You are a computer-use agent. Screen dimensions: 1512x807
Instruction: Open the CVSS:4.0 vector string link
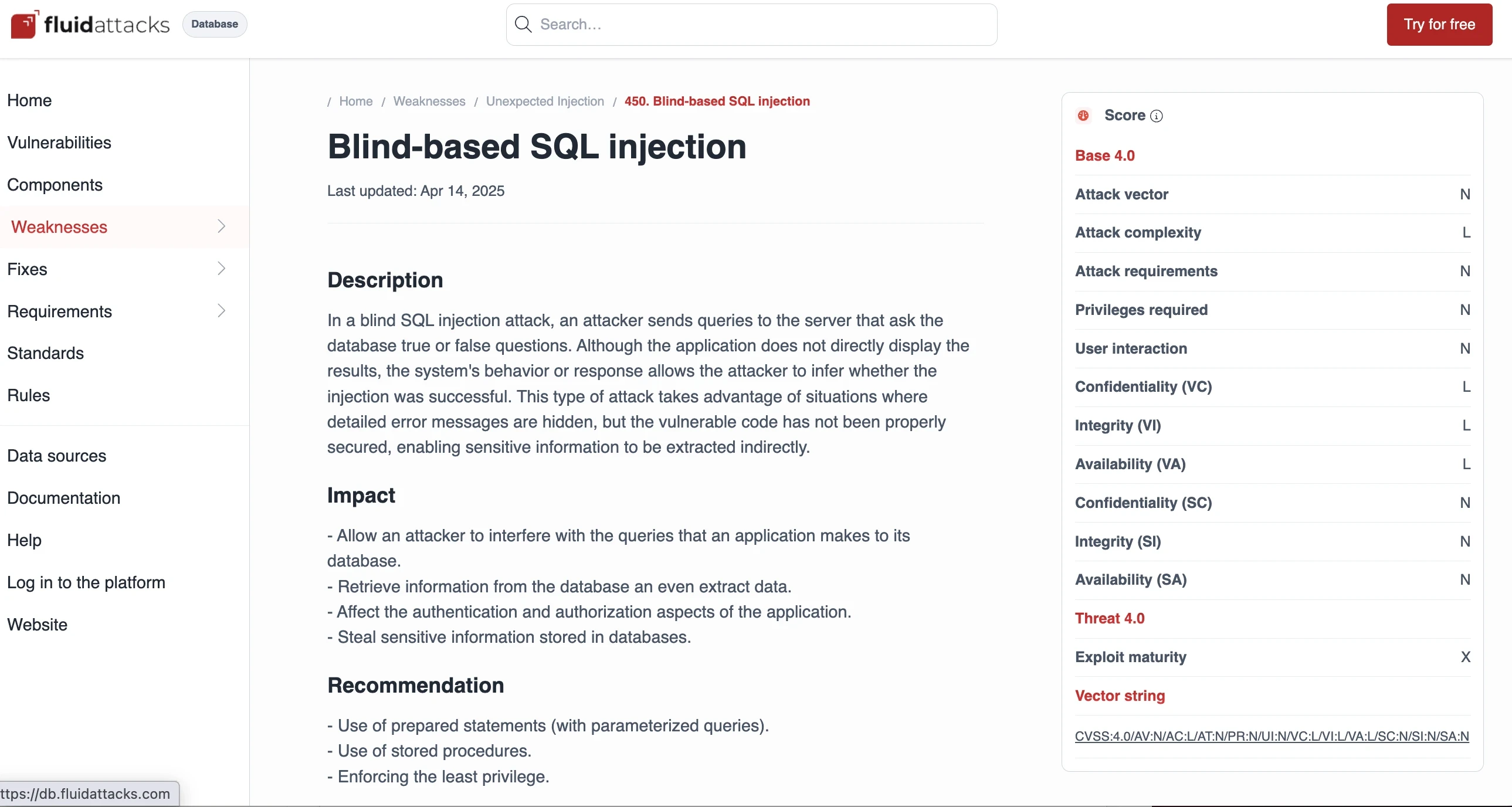(x=1272, y=737)
